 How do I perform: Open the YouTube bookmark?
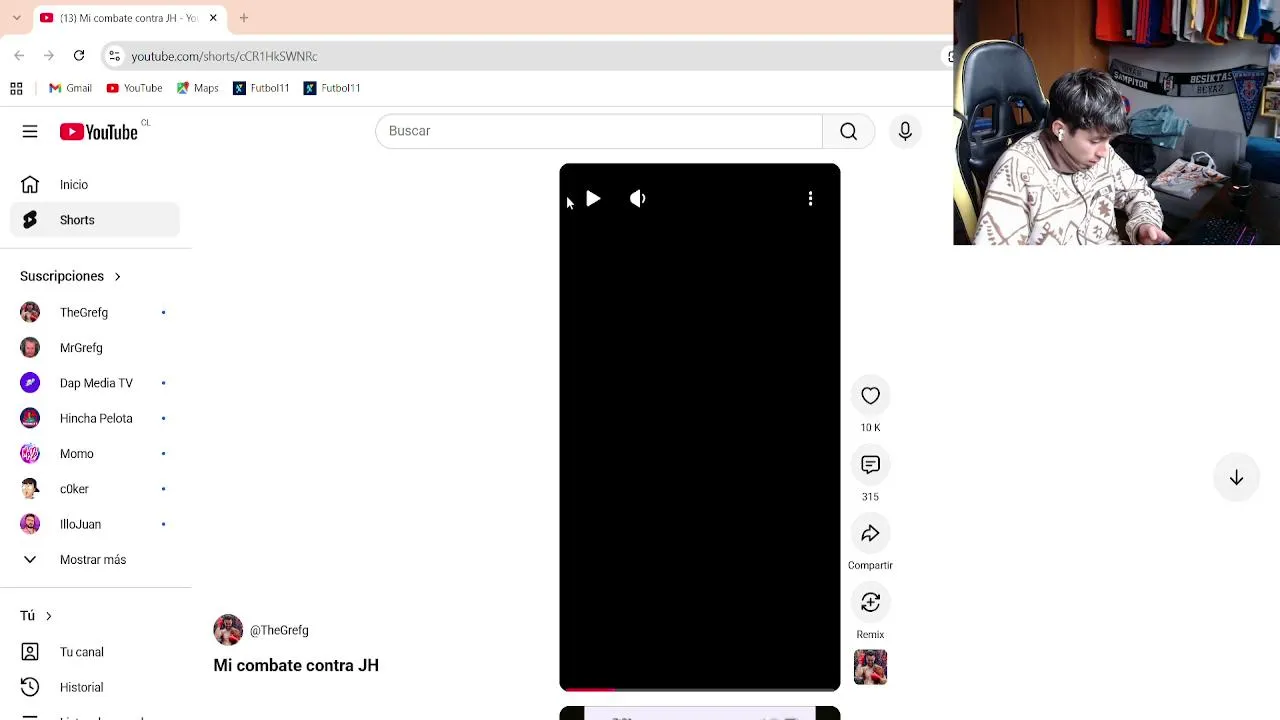[x=134, y=88]
